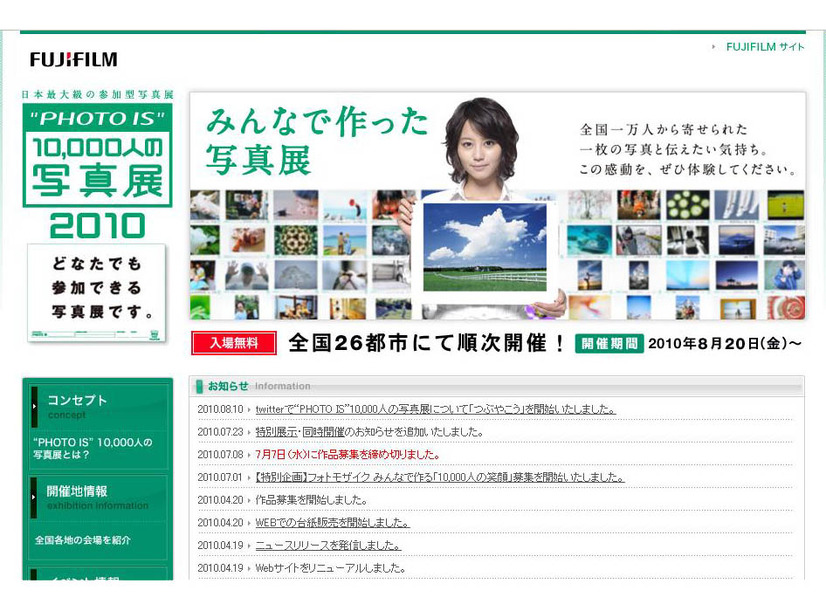This screenshot has width=826, height=611.
Task: Open the 【特別企画】フォトモザイク news link
Action: pos(439,477)
